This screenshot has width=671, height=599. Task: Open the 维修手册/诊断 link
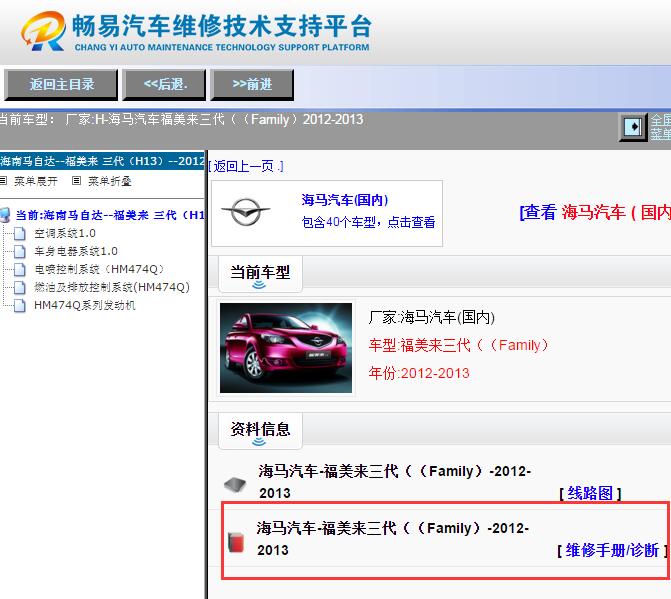click(612, 550)
